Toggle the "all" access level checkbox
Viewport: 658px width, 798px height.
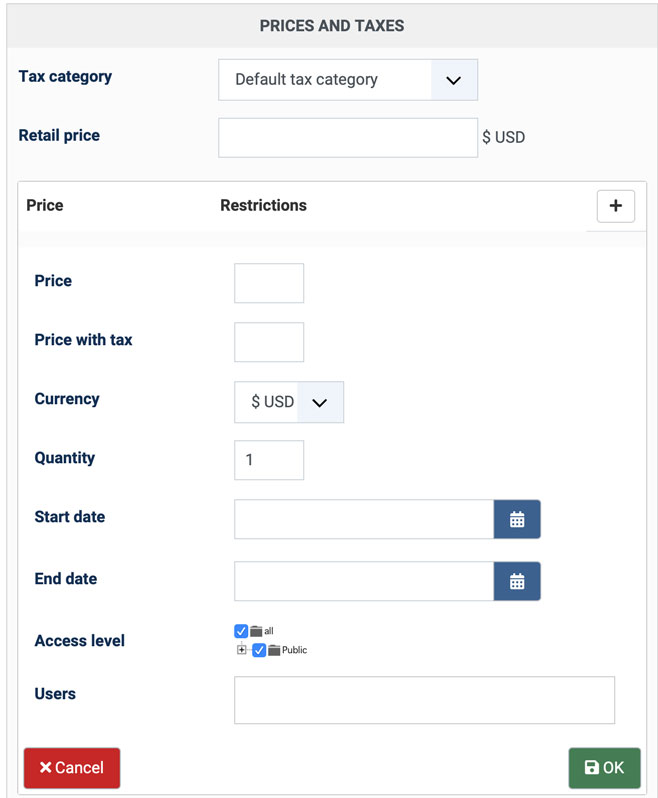click(241, 631)
